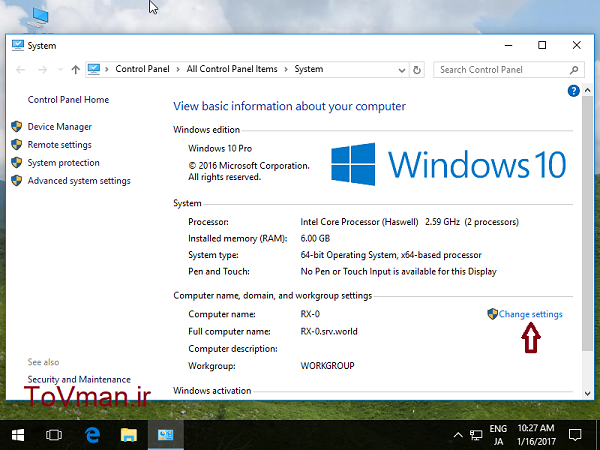Maximize the System window

(x=542, y=45)
